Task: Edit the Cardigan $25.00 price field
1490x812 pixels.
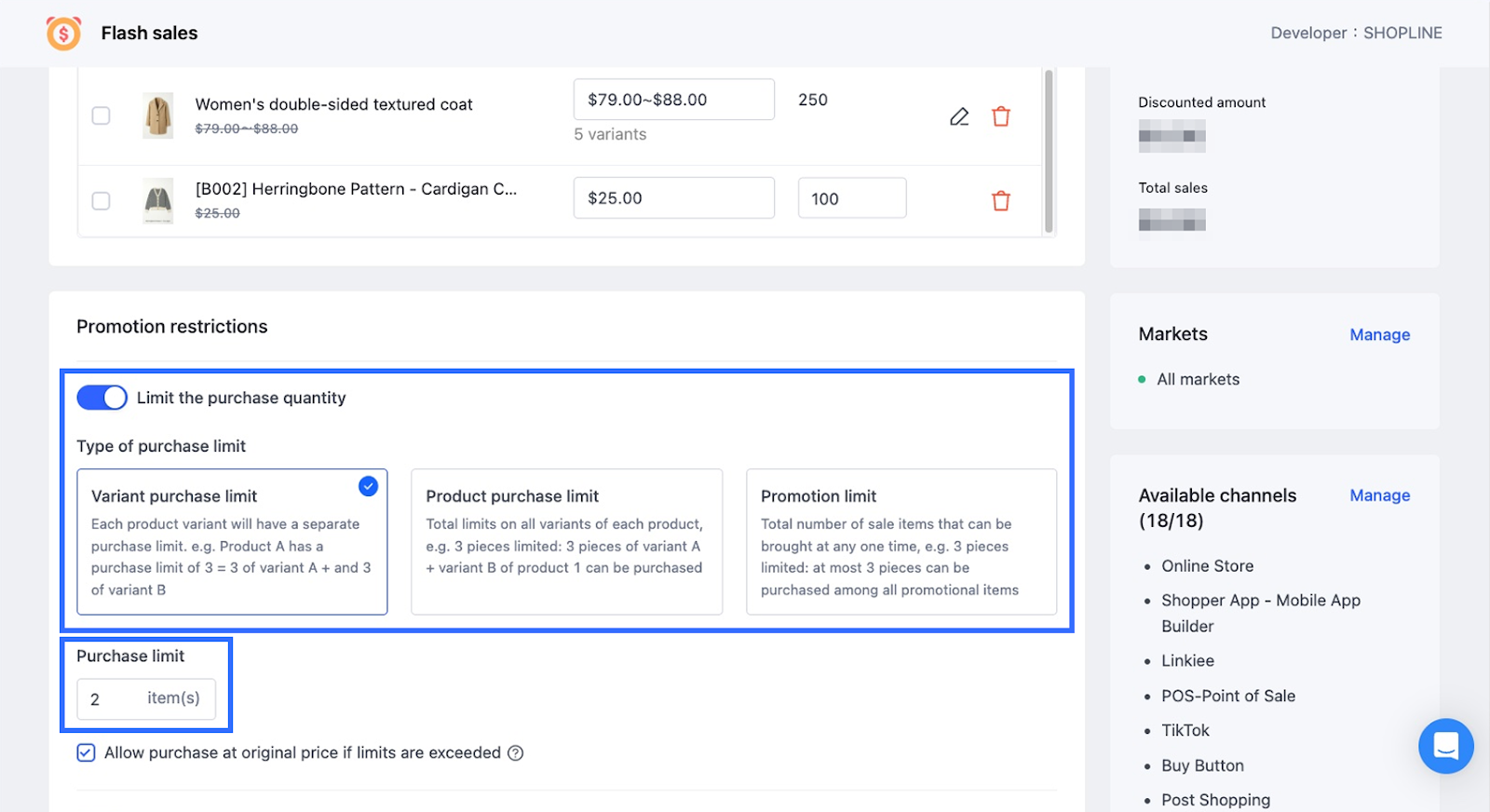Action: click(x=673, y=198)
